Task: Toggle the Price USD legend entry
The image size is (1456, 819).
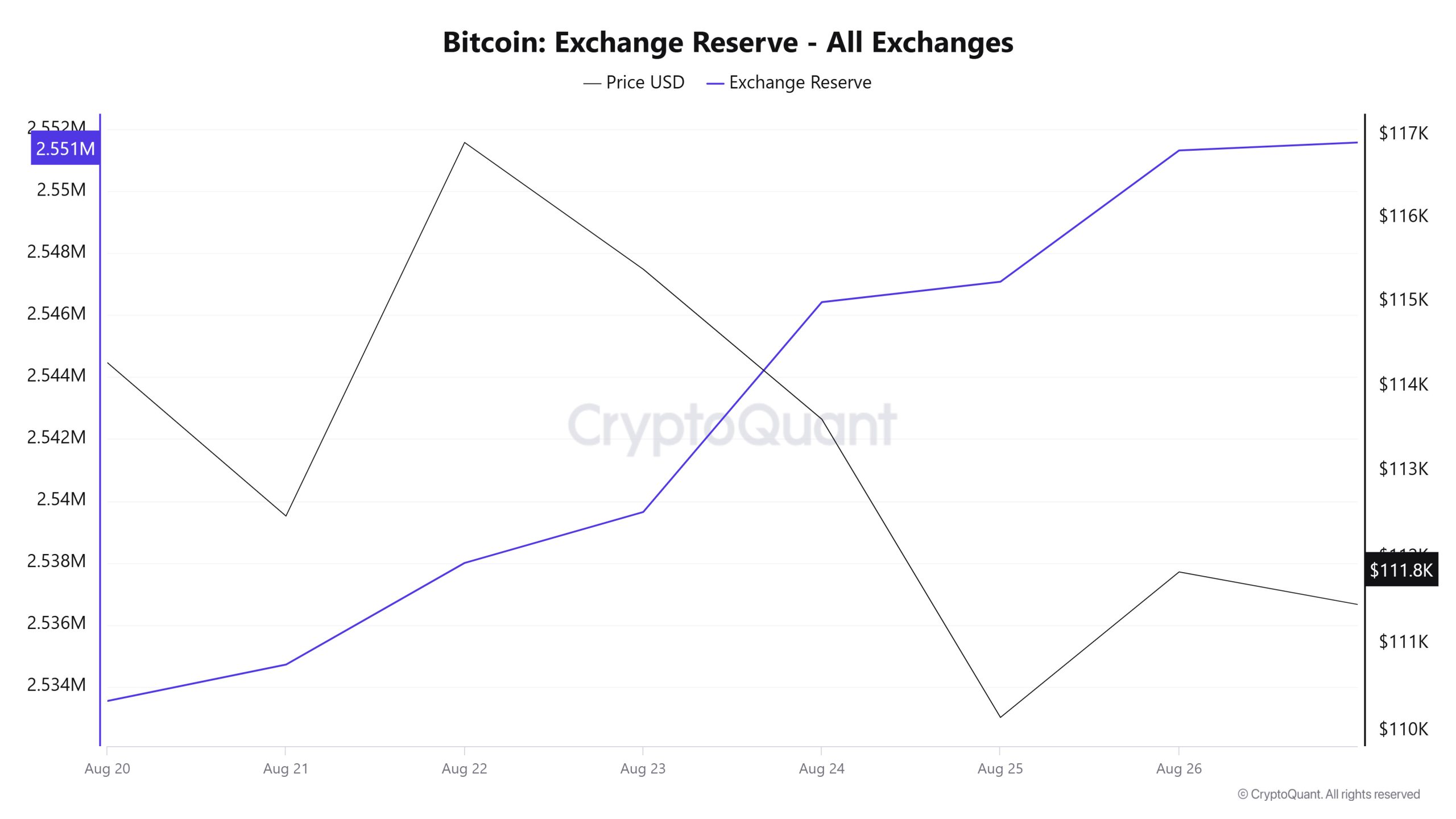Action: (x=634, y=82)
